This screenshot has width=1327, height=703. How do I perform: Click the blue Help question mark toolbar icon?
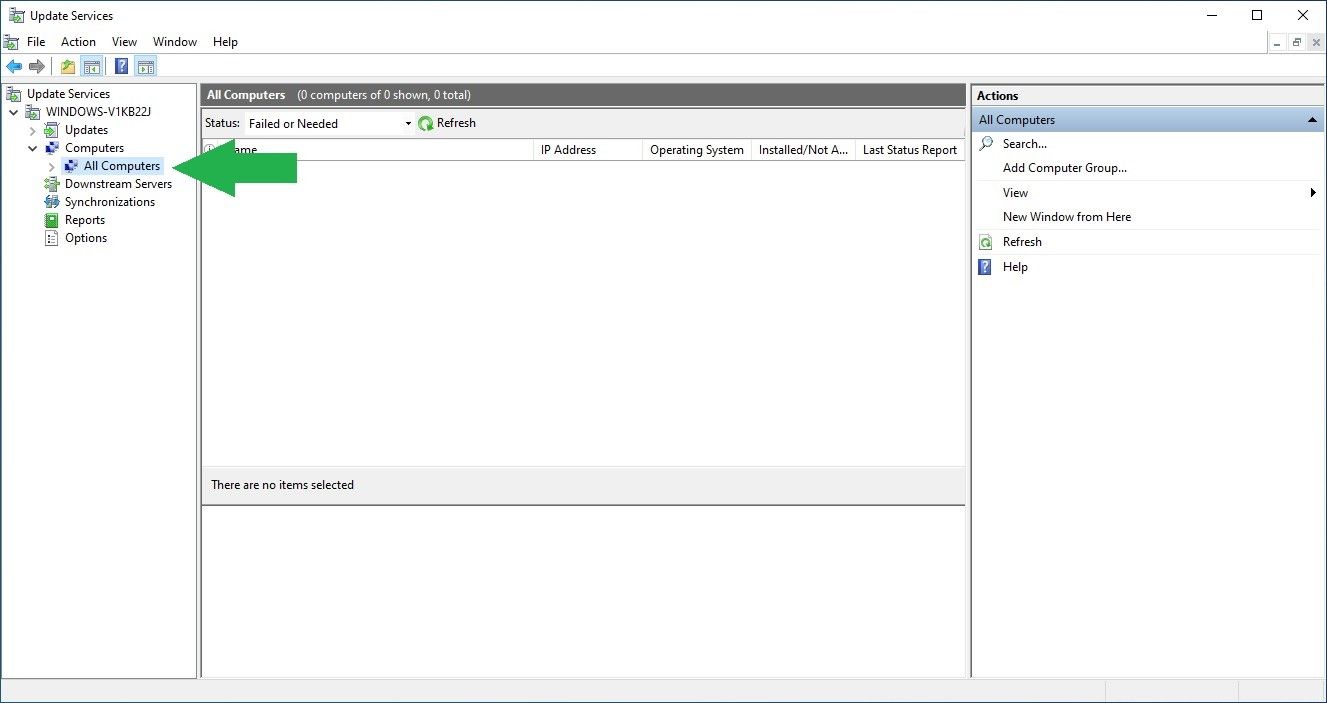pos(121,67)
